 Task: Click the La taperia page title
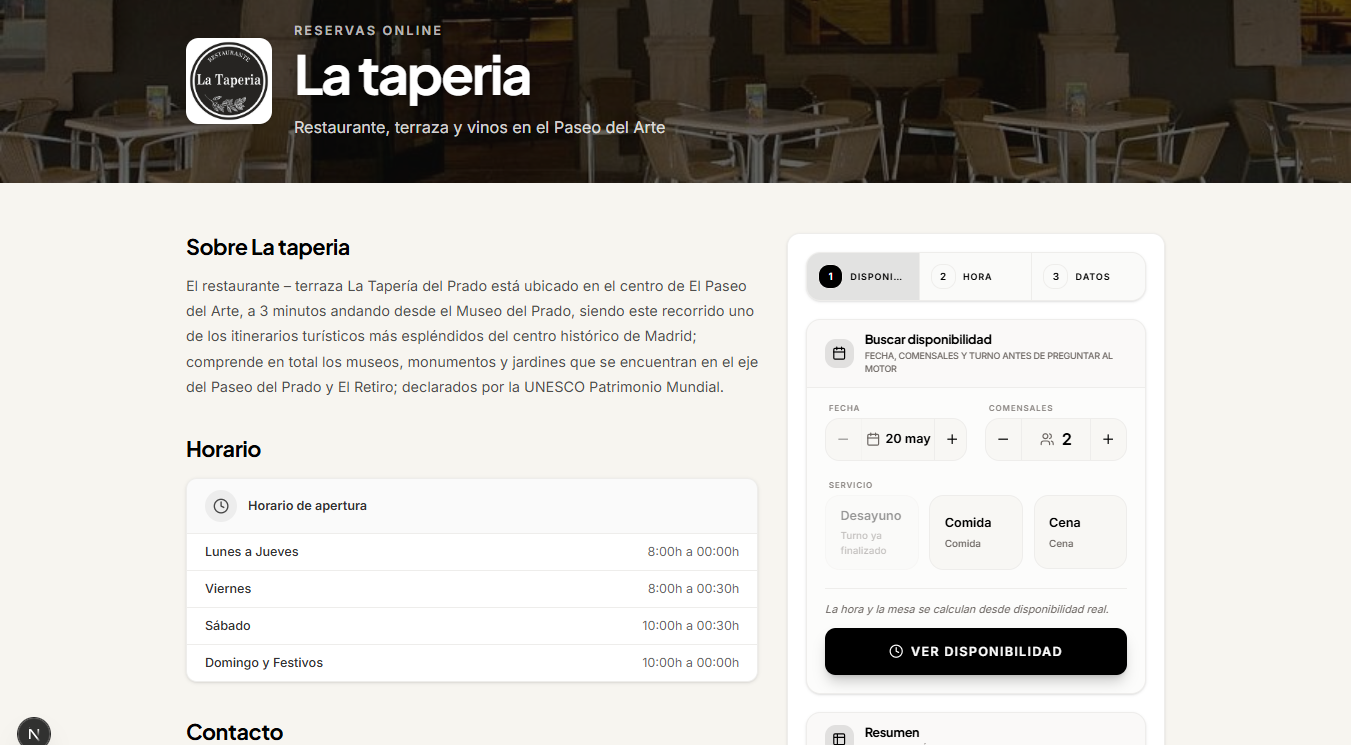click(x=412, y=77)
